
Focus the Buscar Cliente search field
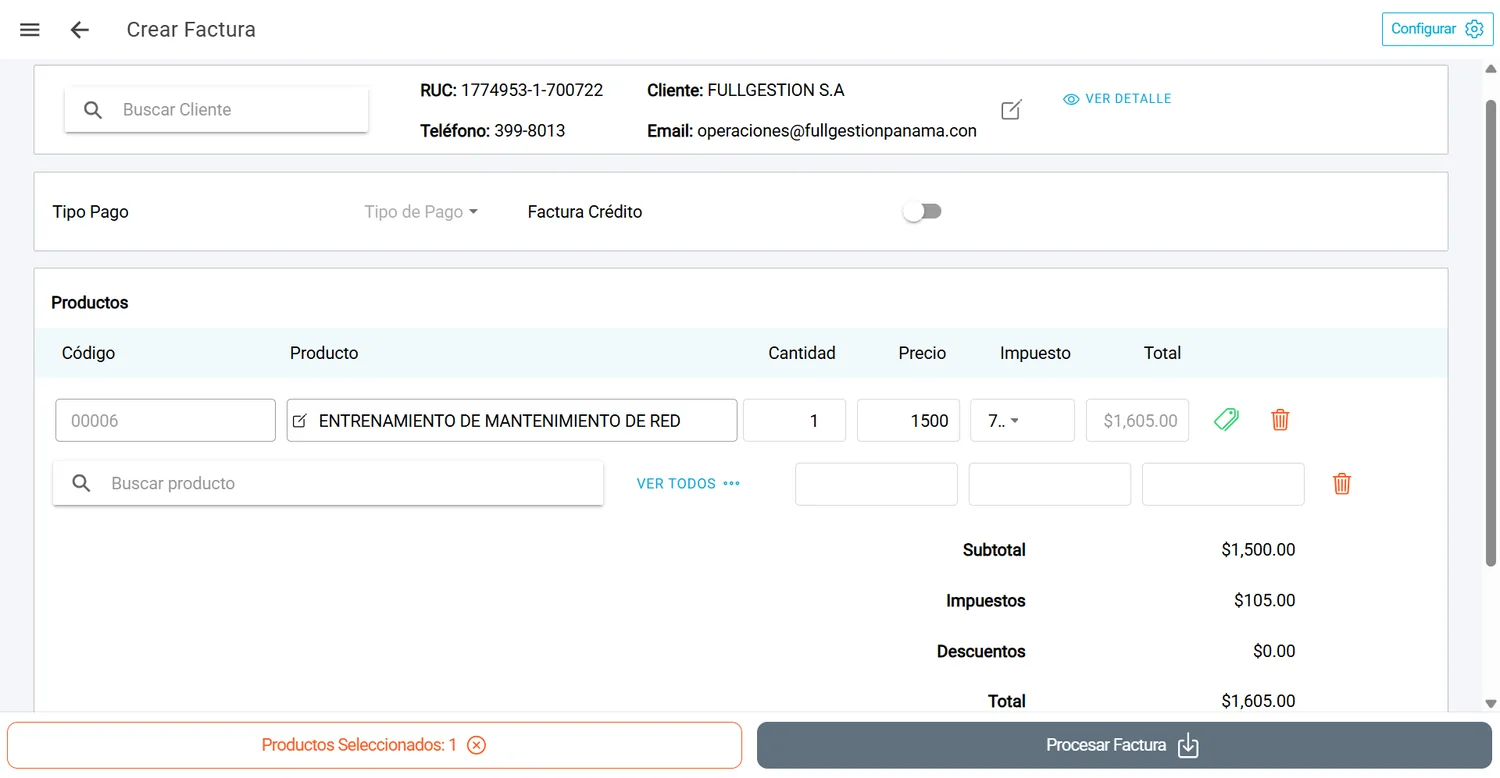216,110
